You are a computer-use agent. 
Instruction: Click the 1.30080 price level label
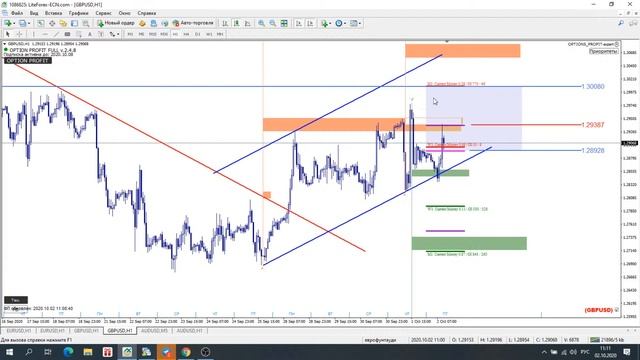(x=593, y=87)
